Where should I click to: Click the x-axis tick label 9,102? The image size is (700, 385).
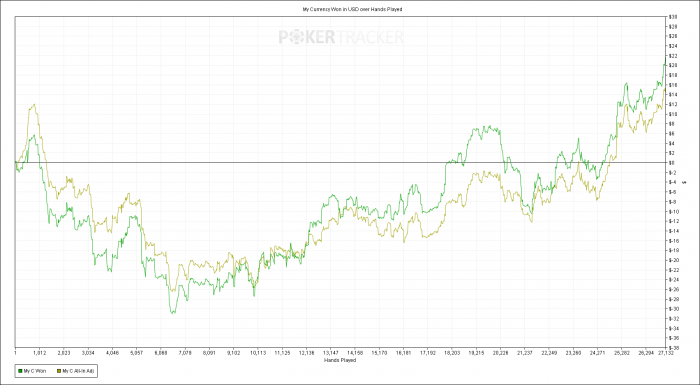(234, 352)
